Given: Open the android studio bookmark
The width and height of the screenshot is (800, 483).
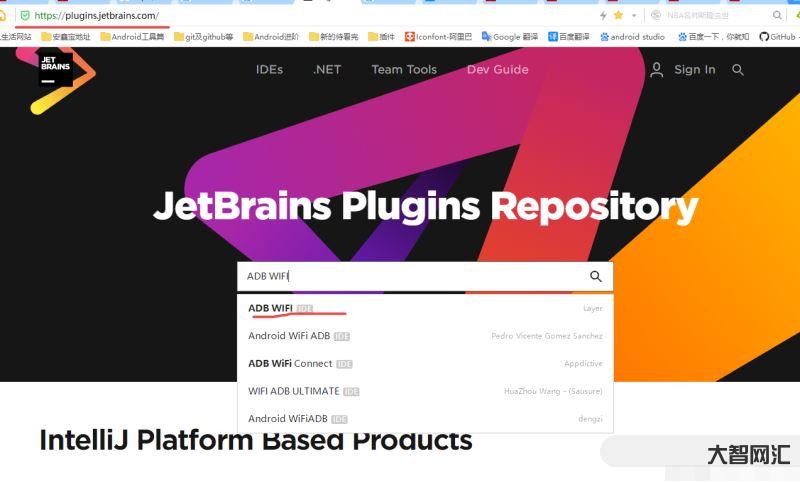Looking at the screenshot, I should [x=631, y=37].
